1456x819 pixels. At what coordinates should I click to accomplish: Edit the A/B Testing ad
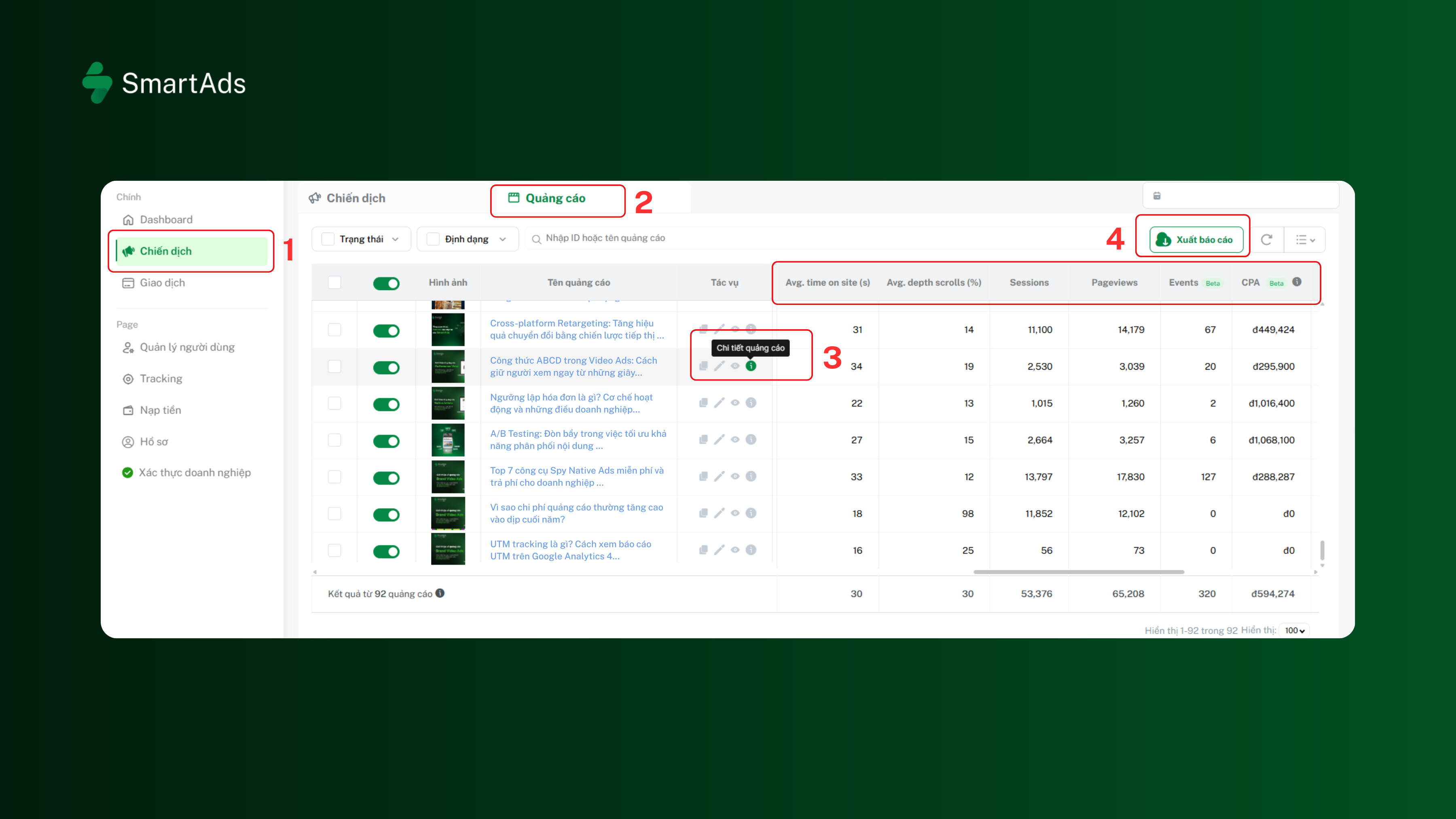719,440
